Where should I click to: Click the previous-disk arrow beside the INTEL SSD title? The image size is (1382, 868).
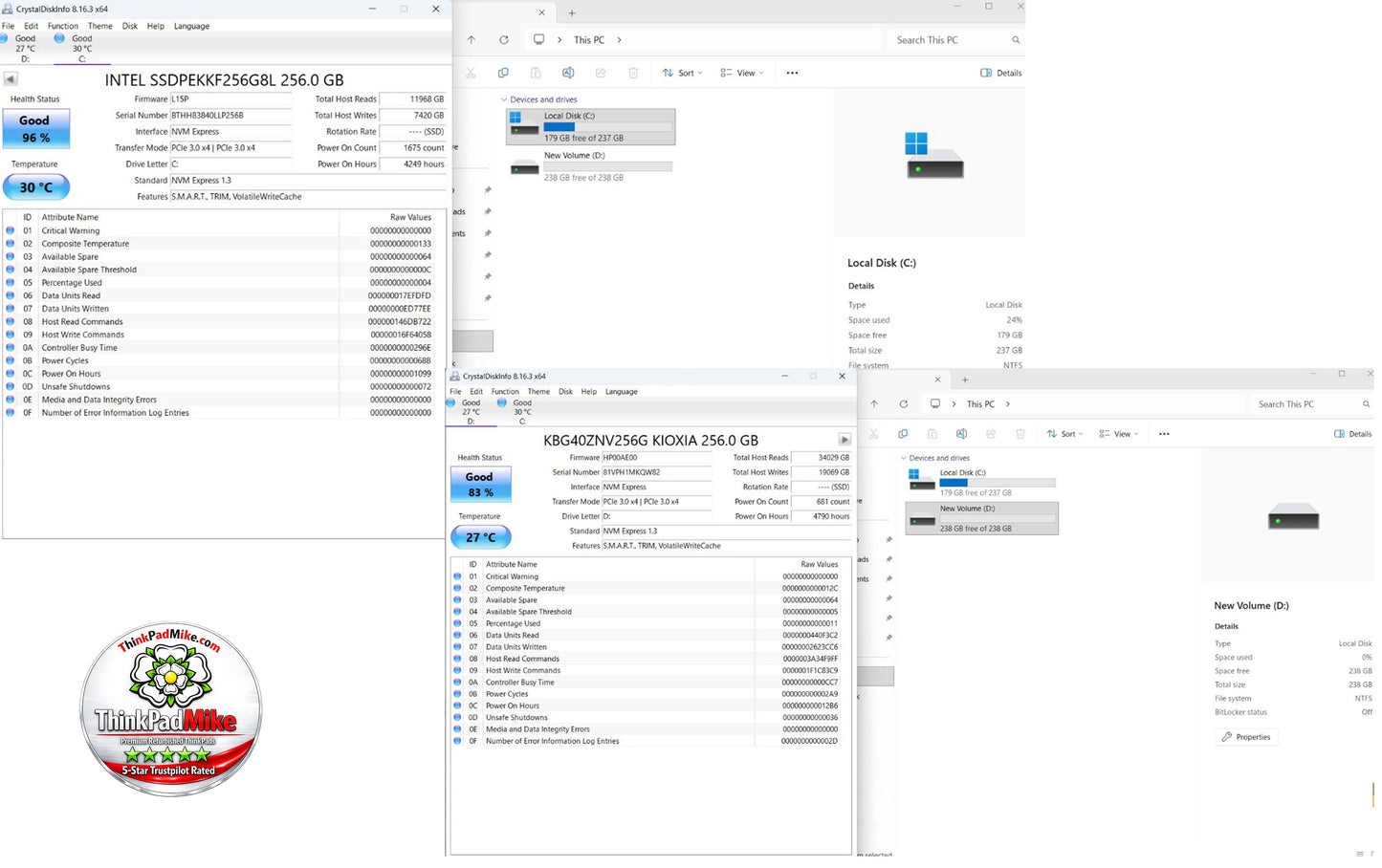[x=11, y=79]
